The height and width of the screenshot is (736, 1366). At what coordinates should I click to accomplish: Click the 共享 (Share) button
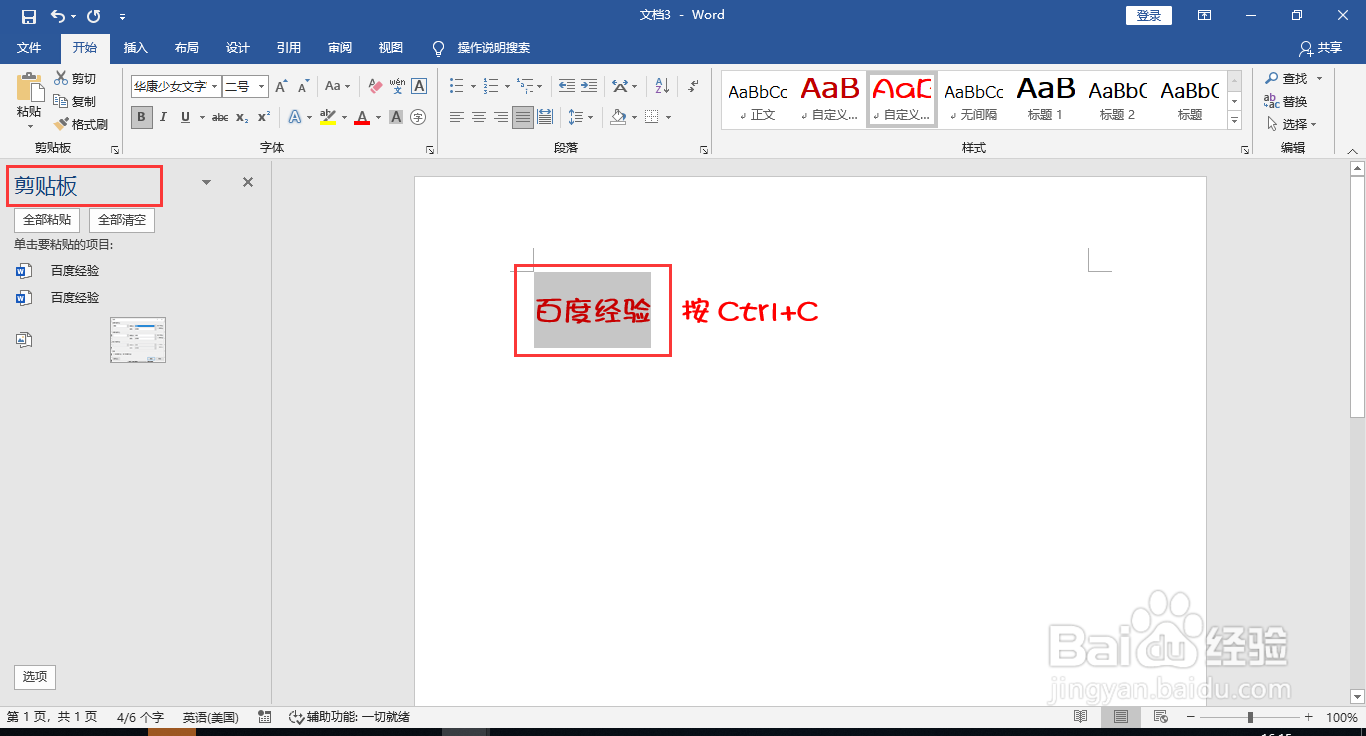coord(1320,48)
